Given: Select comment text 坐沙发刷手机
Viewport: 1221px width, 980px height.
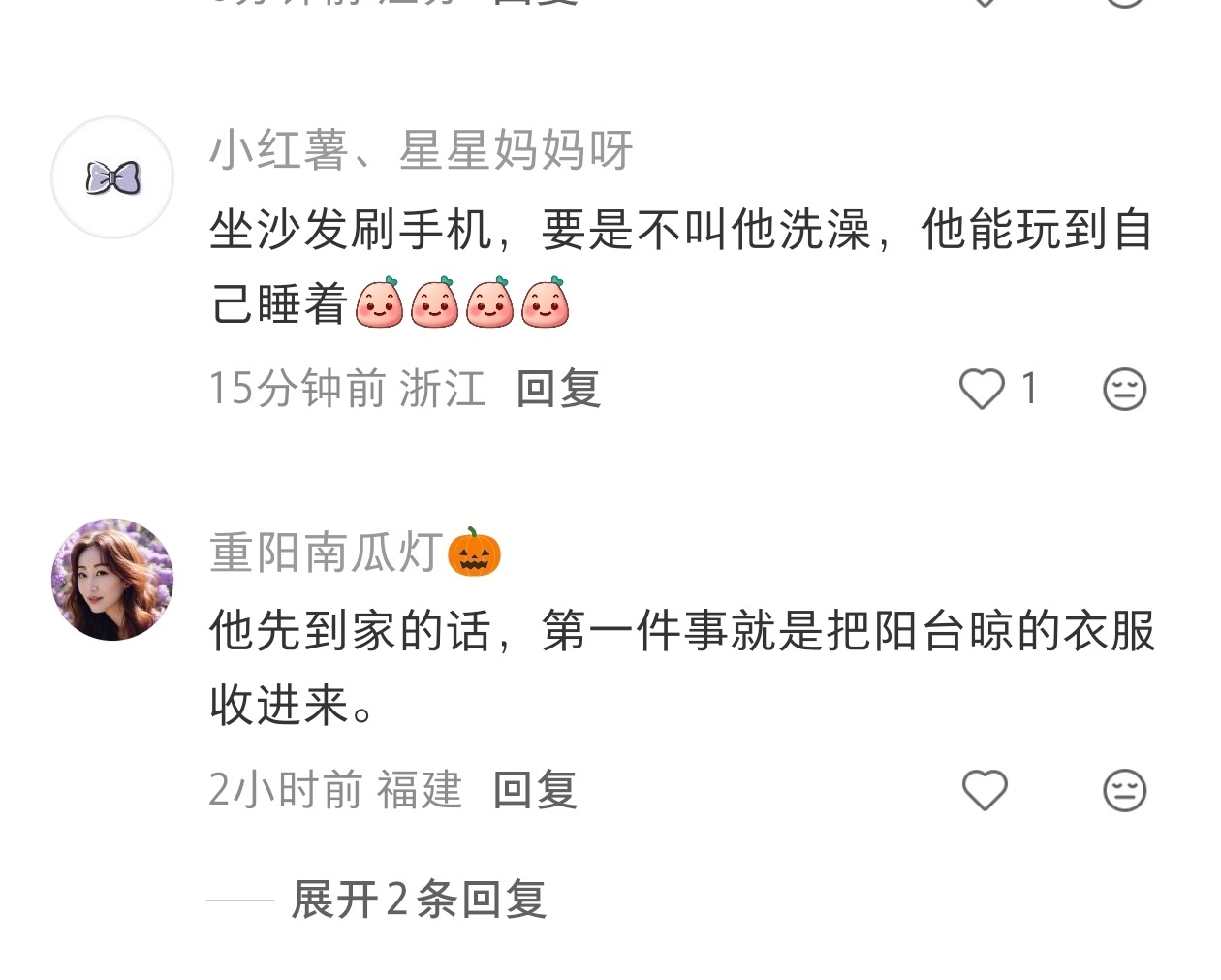Looking at the screenshot, I should [x=350, y=231].
